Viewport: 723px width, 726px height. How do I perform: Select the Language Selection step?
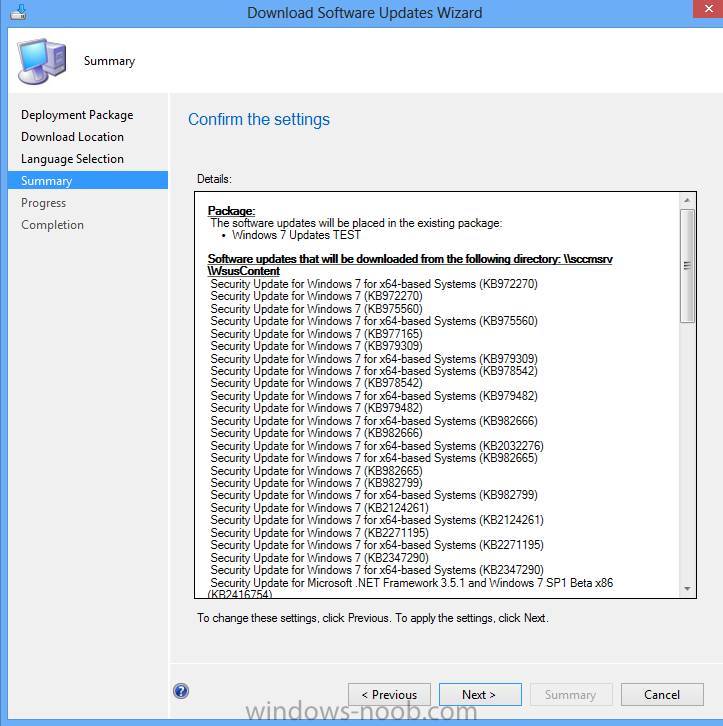click(x=73, y=159)
